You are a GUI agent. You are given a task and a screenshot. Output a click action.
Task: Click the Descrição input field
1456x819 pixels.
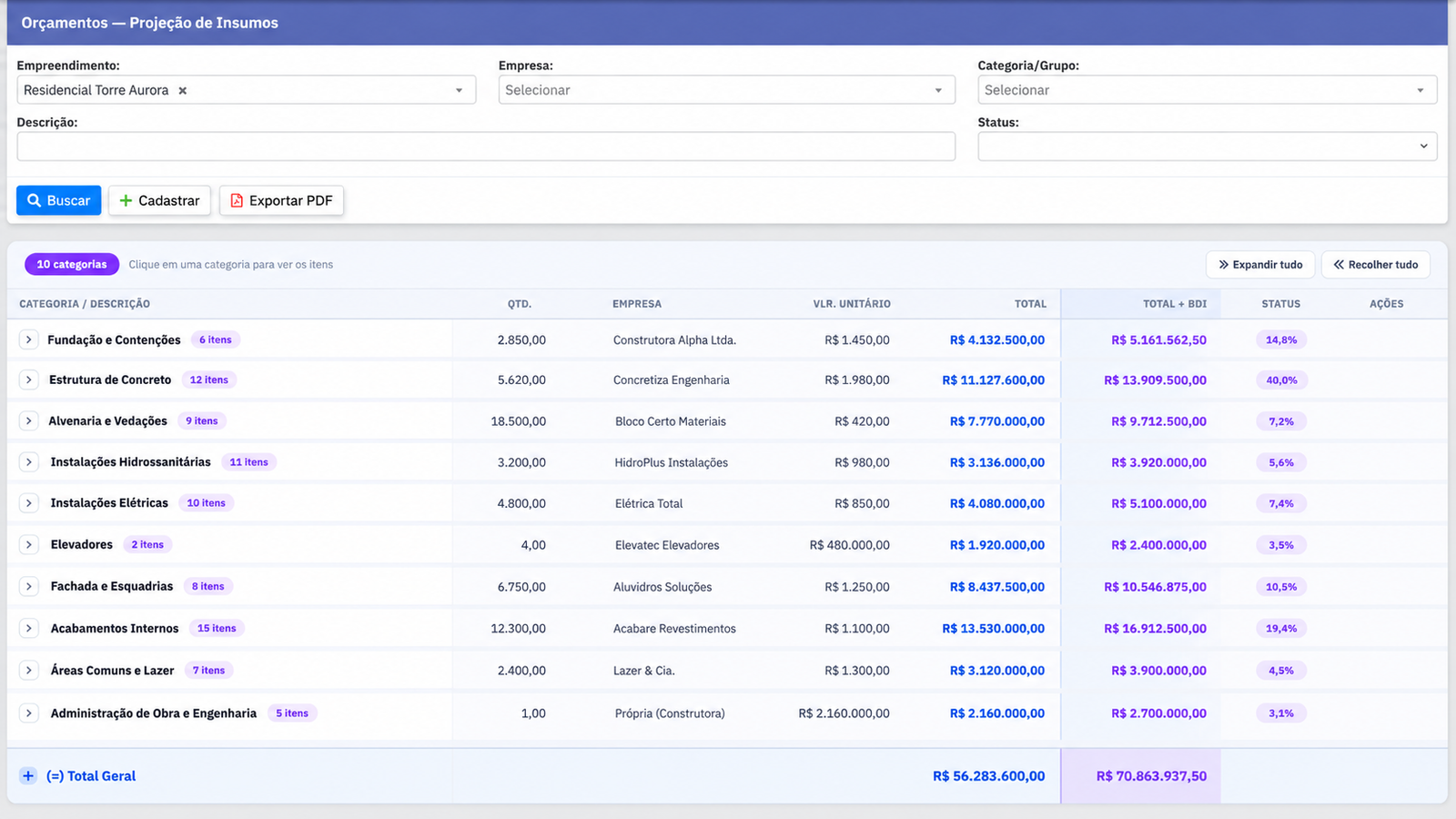[486, 147]
